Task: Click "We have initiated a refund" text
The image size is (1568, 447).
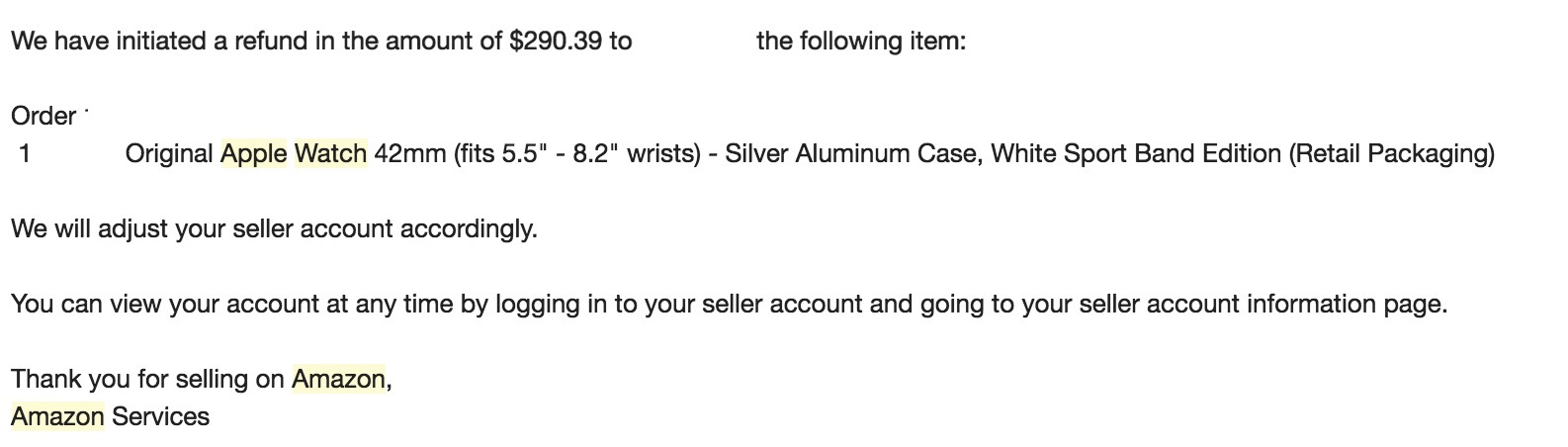Action: (158, 43)
